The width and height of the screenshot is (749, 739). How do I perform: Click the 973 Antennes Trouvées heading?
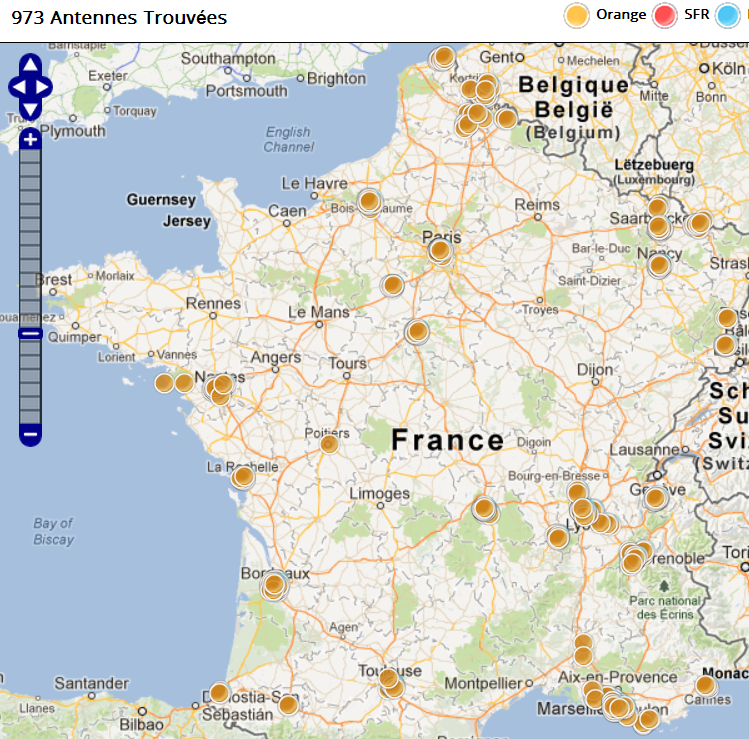click(119, 18)
